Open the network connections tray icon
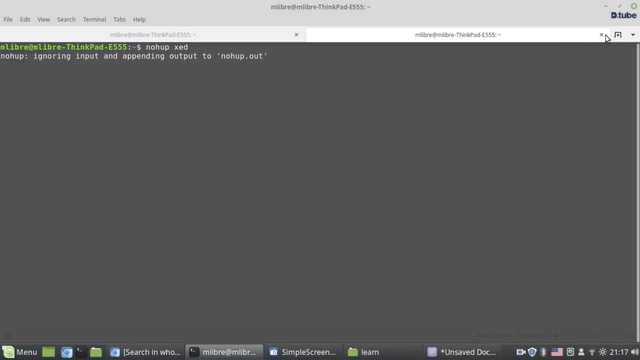Image resolution: width=640 pixels, height=360 pixels. [592, 352]
